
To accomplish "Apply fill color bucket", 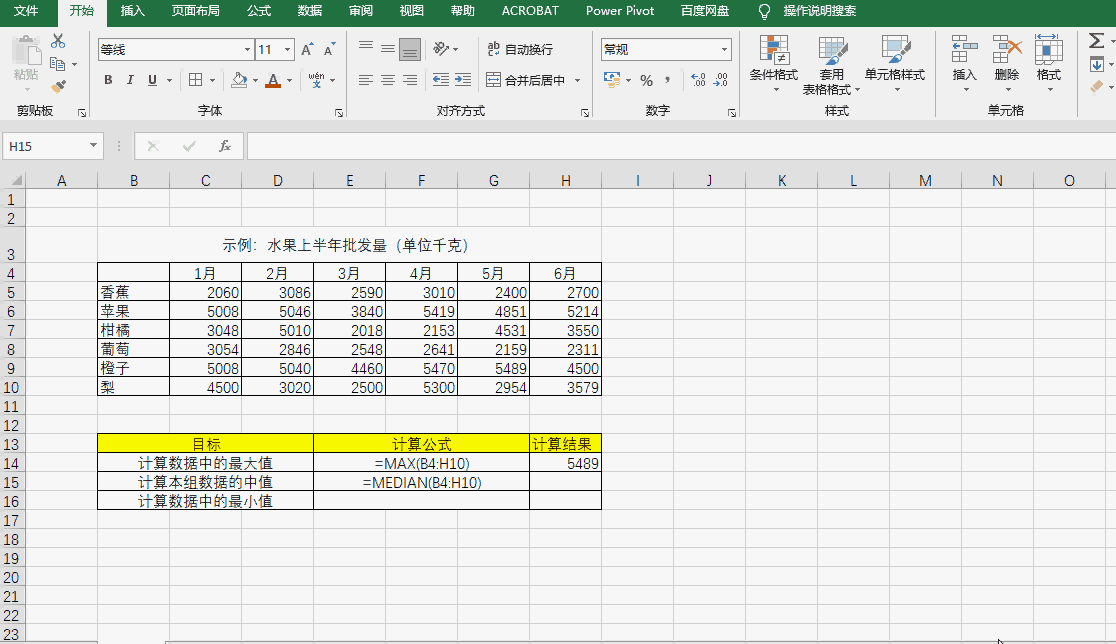I will (x=240, y=80).
